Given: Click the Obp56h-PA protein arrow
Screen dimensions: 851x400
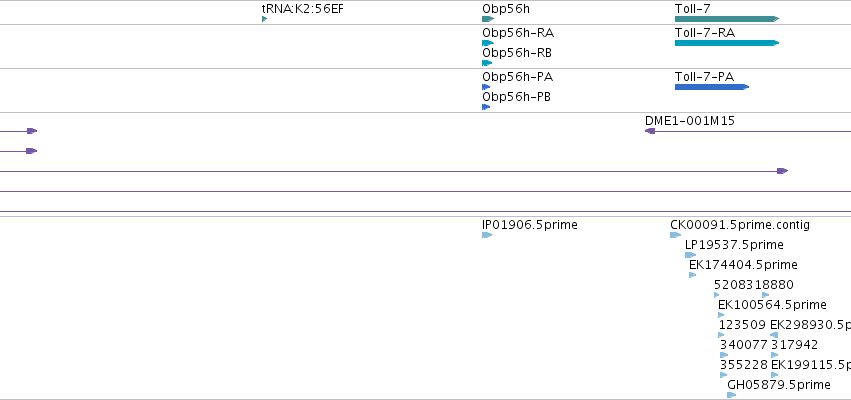Looking at the screenshot, I should [486, 87].
